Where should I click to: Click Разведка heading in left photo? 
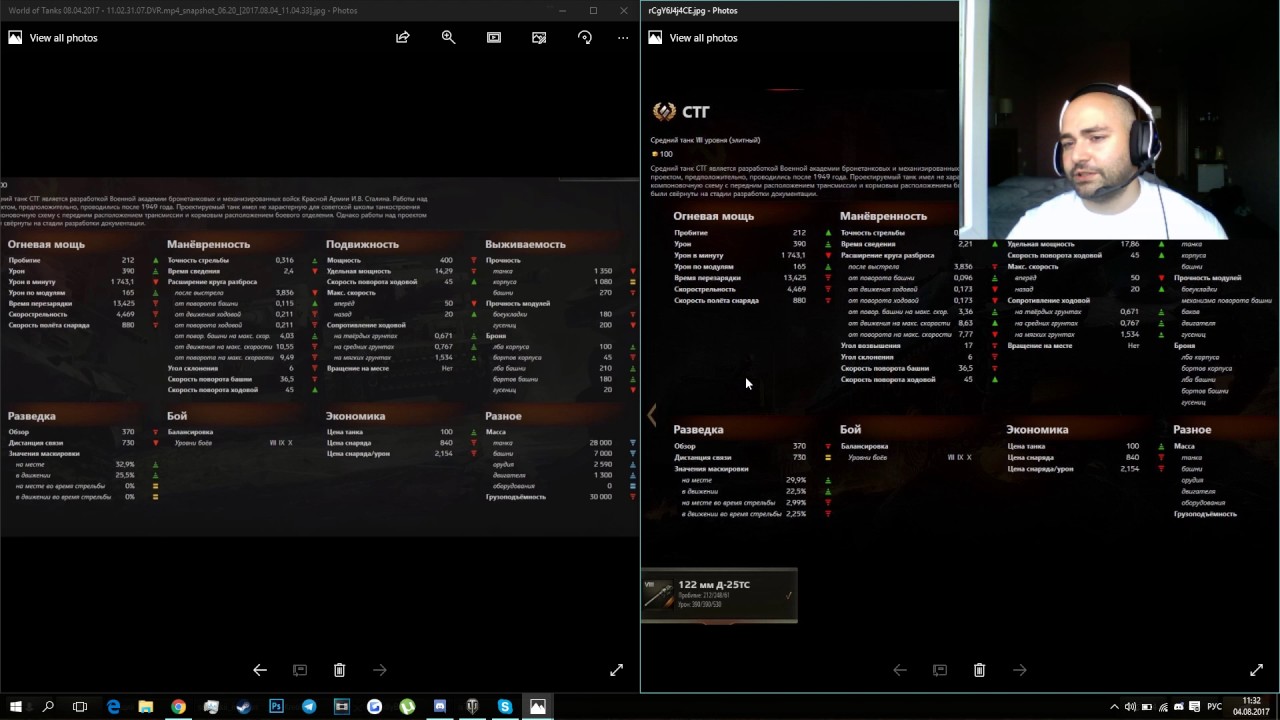pyautogui.click(x=32, y=416)
